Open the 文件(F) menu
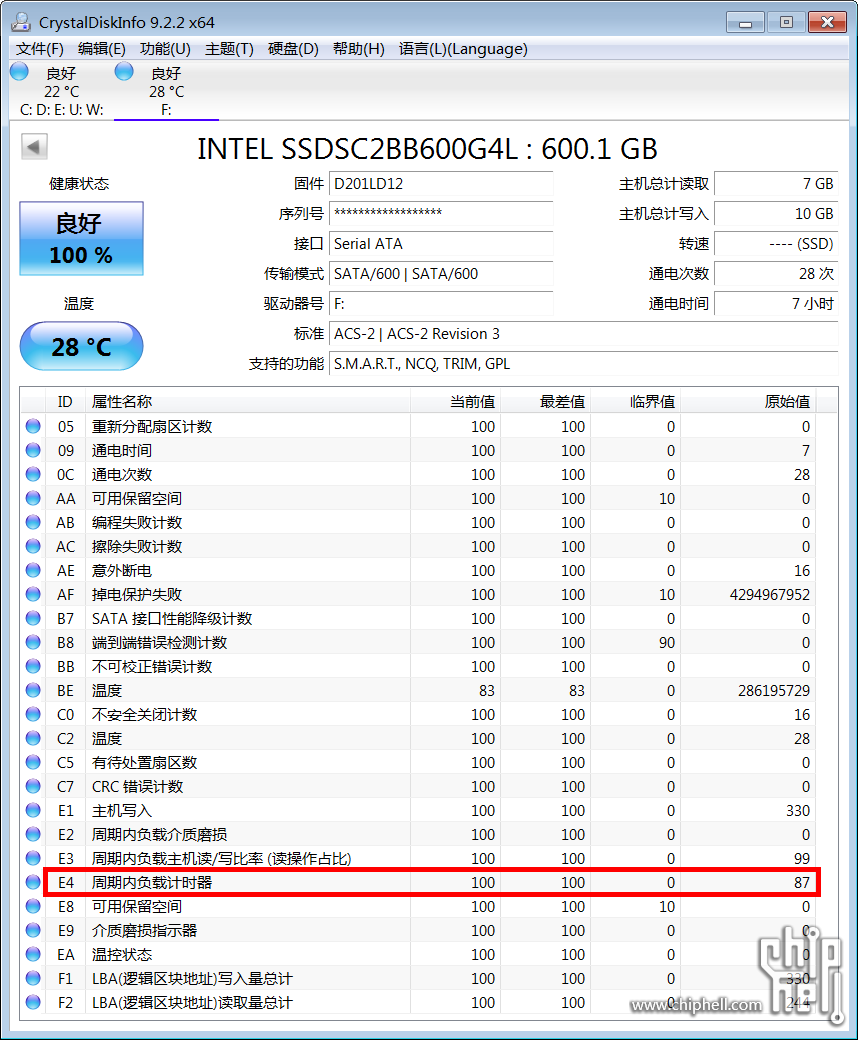This screenshot has height=1040, width=858. click(x=40, y=49)
